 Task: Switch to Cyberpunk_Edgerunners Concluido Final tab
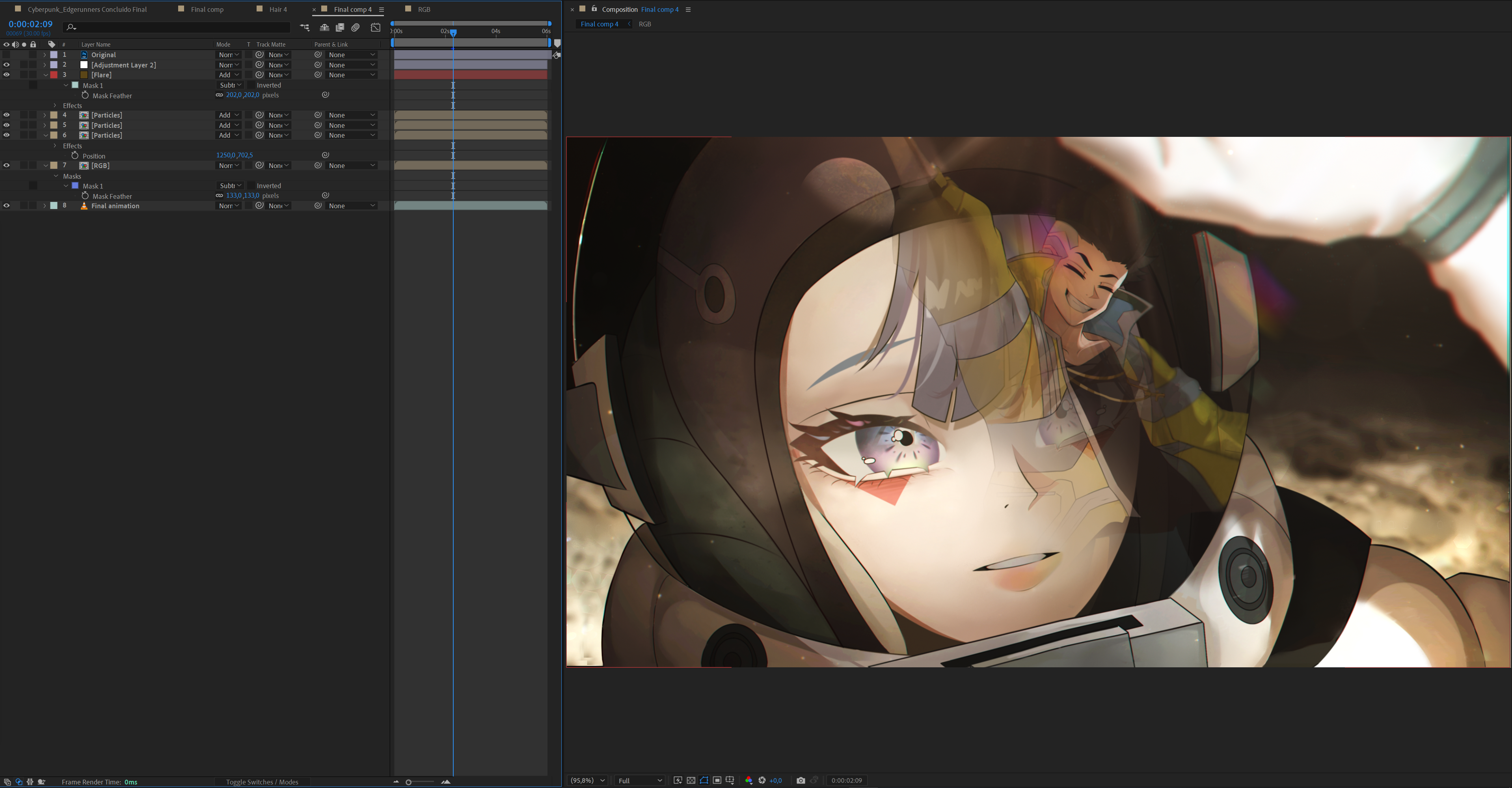click(87, 9)
